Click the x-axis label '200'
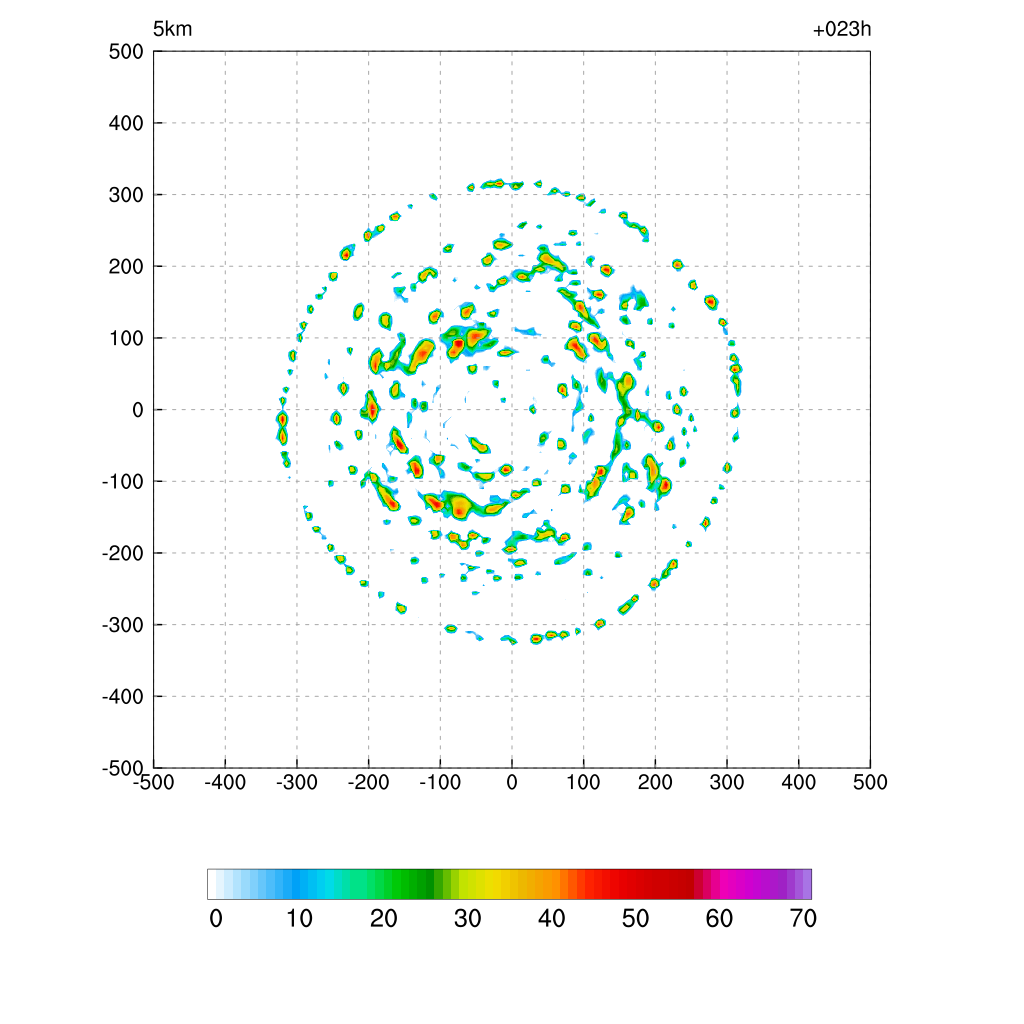 pyautogui.click(x=655, y=782)
